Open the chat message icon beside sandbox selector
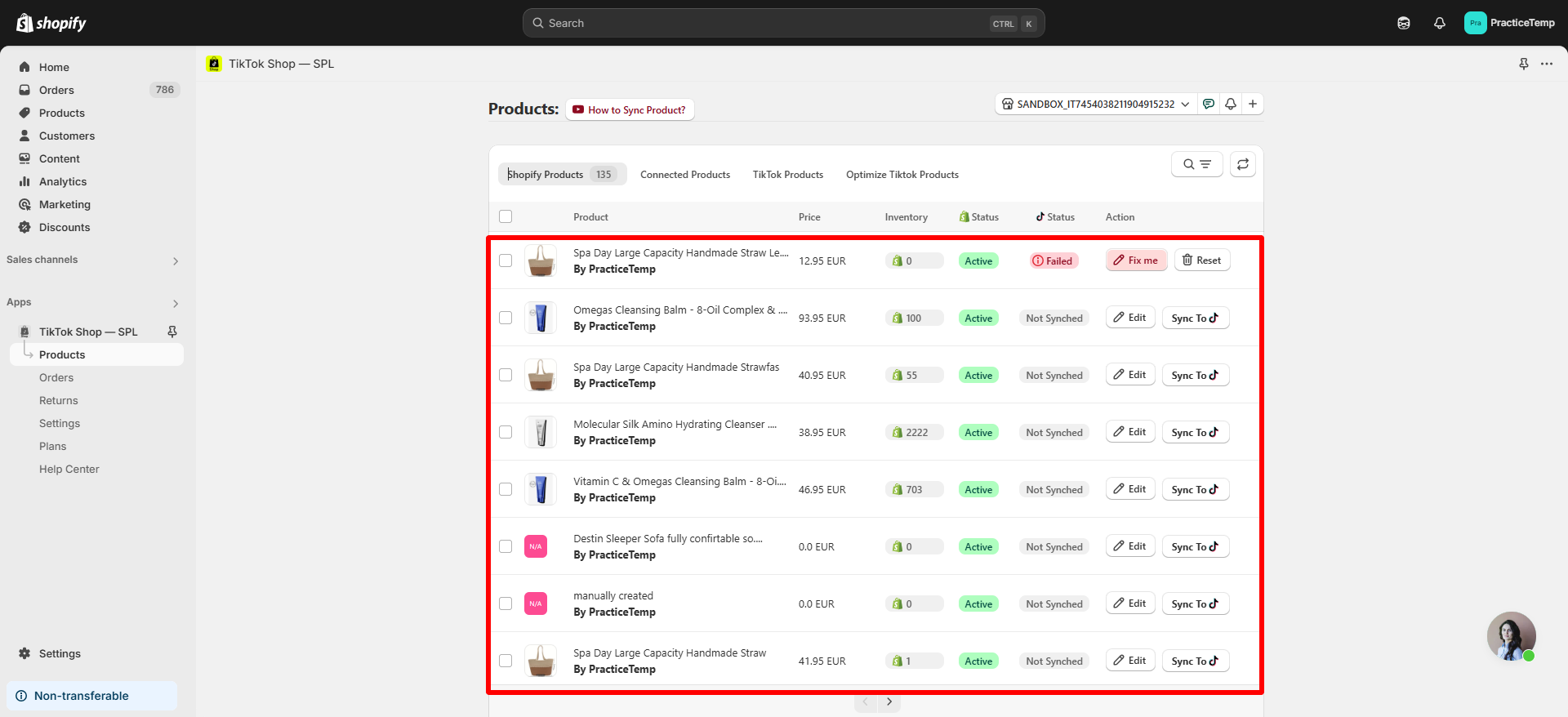Image resolution: width=1568 pixels, height=717 pixels. (1209, 104)
